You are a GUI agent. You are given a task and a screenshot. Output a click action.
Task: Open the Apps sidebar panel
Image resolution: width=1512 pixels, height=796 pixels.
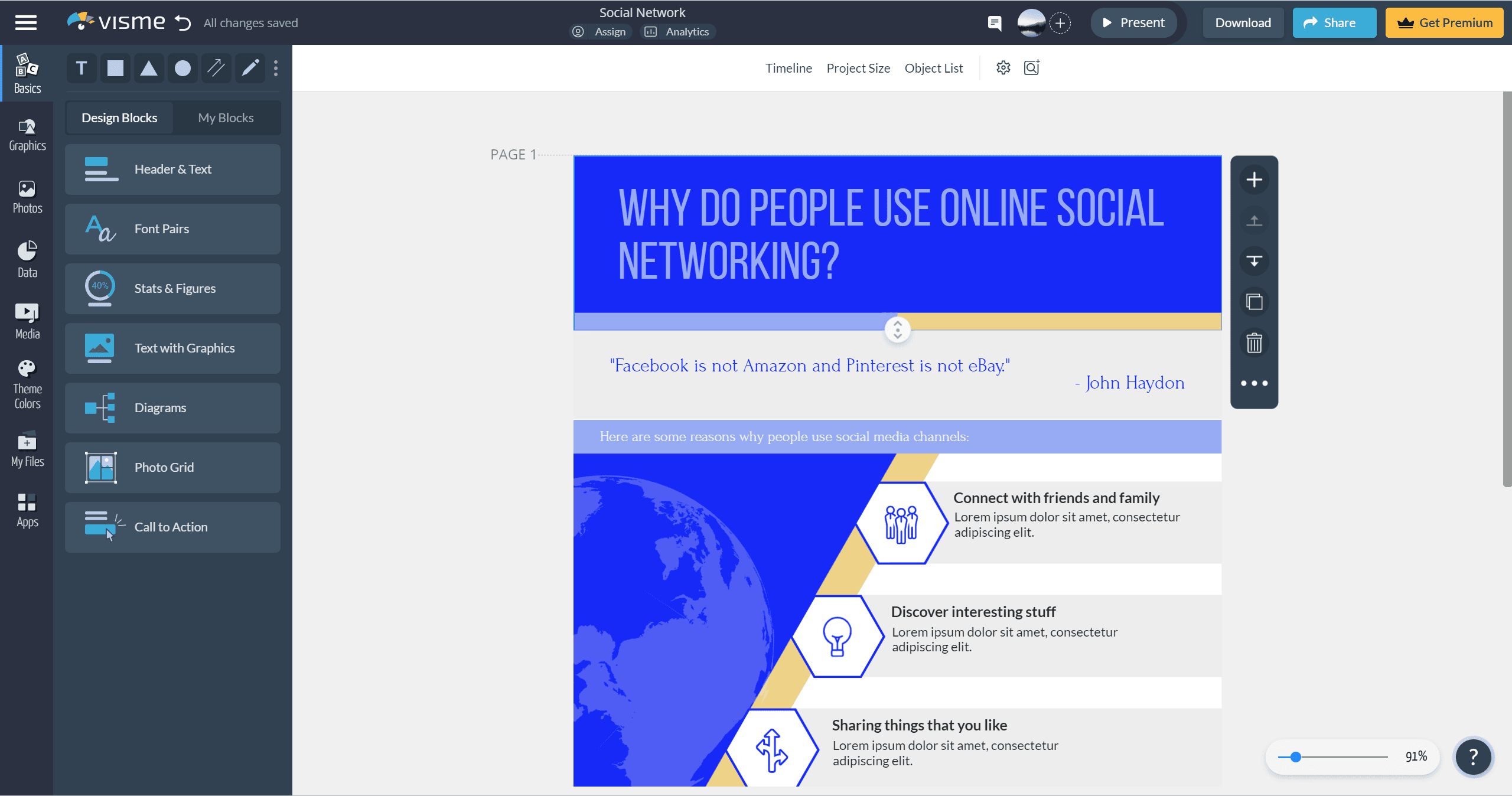[27, 511]
